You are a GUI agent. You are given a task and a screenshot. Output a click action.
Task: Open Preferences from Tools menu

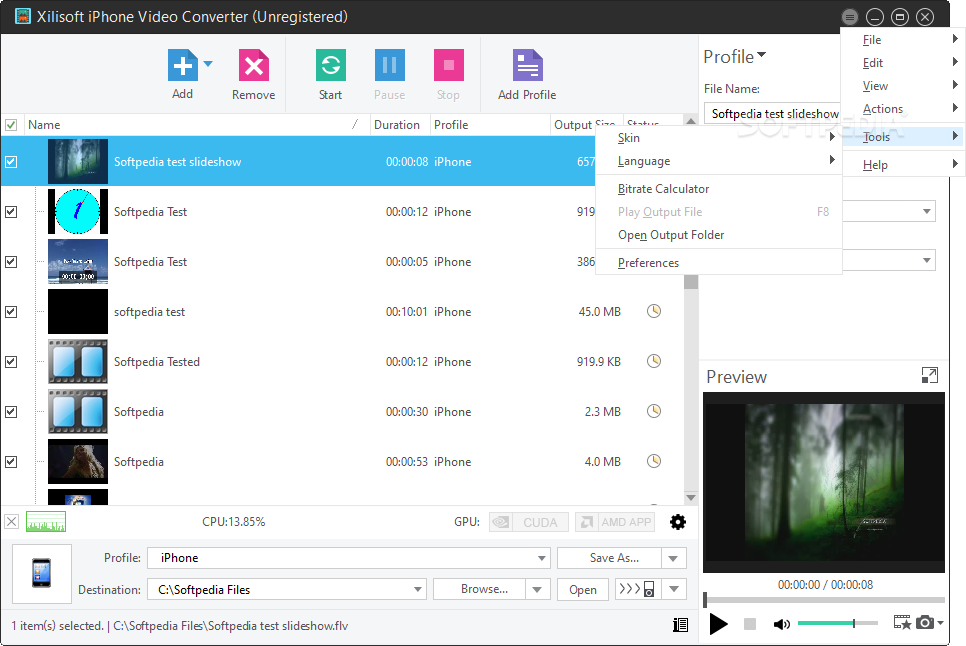coord(718,263)
